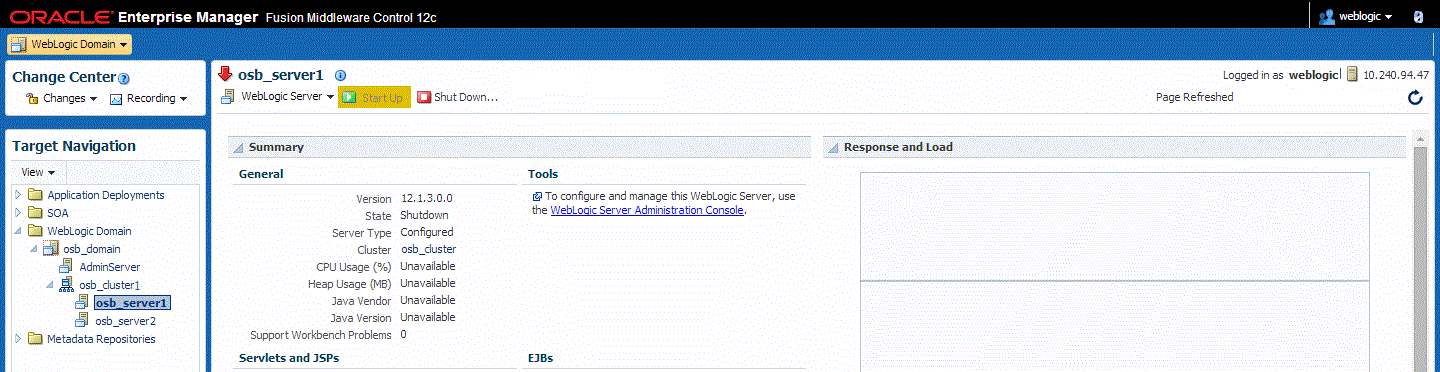Click the Recording icon
The image size is (1440, 372).
click(116, 98)
